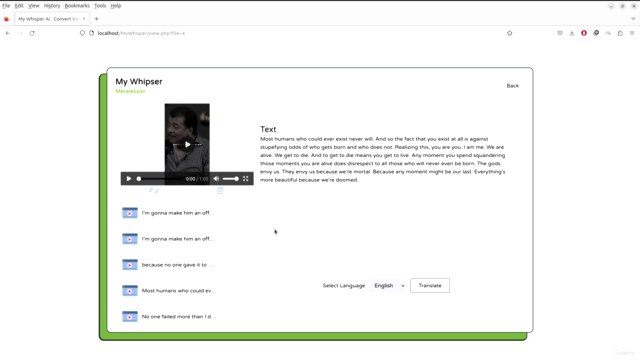Viewport: 640px width, 360px height.
Task: Click the red extension icon in toolbar
Action: tap(584, 33)
